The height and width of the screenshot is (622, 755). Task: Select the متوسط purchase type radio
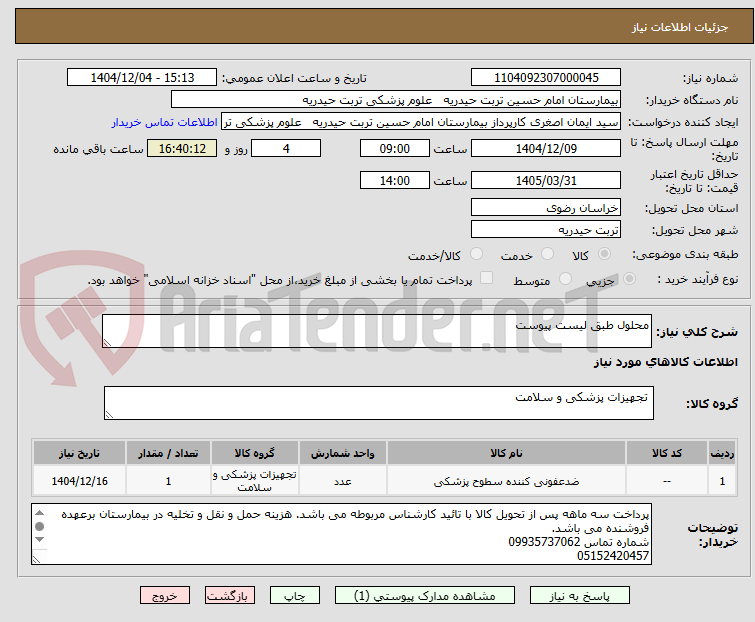pos(565,279)
